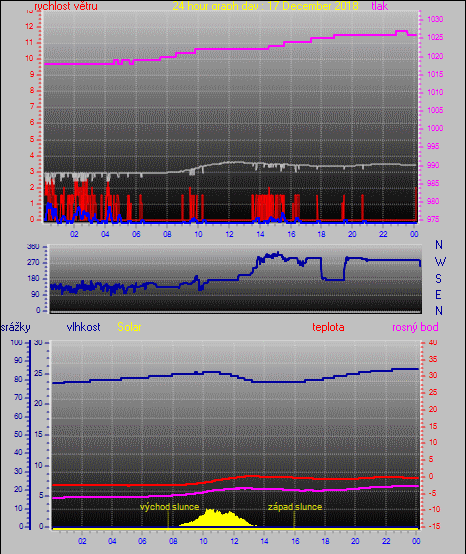This screenshot has width=466, height=554.
Task: Click the blue 'vlhkost' humidity label
Action: 83,327
